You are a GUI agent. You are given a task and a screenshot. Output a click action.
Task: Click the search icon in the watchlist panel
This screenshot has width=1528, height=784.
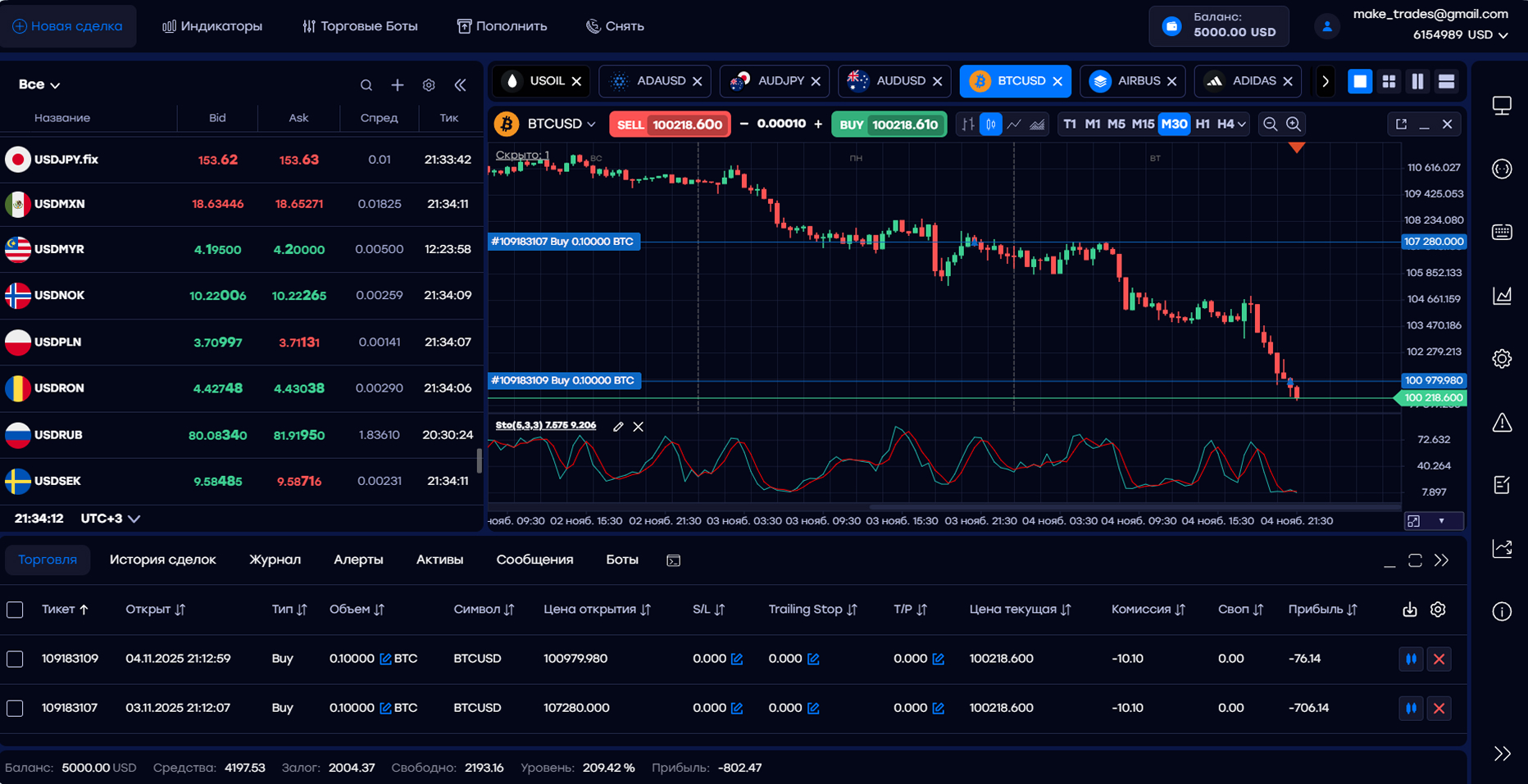coord(366,85)
